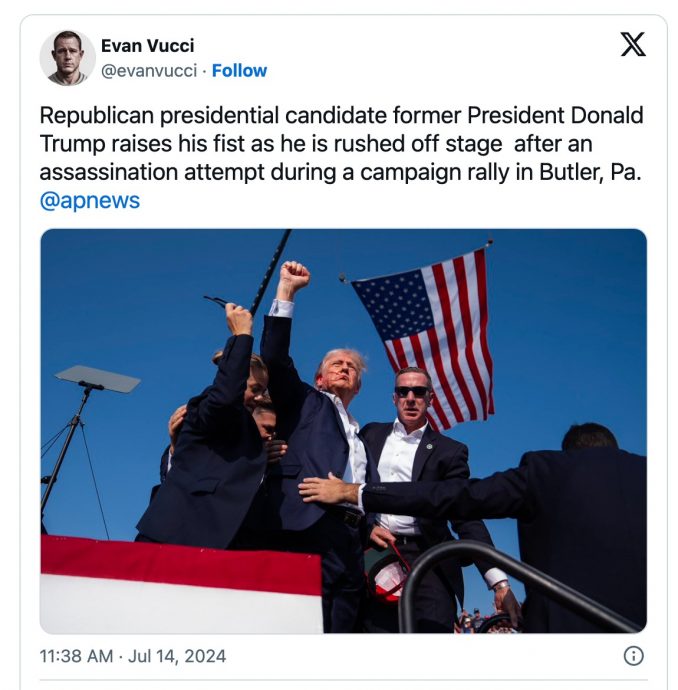Image resolution: width=678 pixels, height=690 pixels.
Task: Click the Follow link beside @evanvucci
Action: (239, 71)
